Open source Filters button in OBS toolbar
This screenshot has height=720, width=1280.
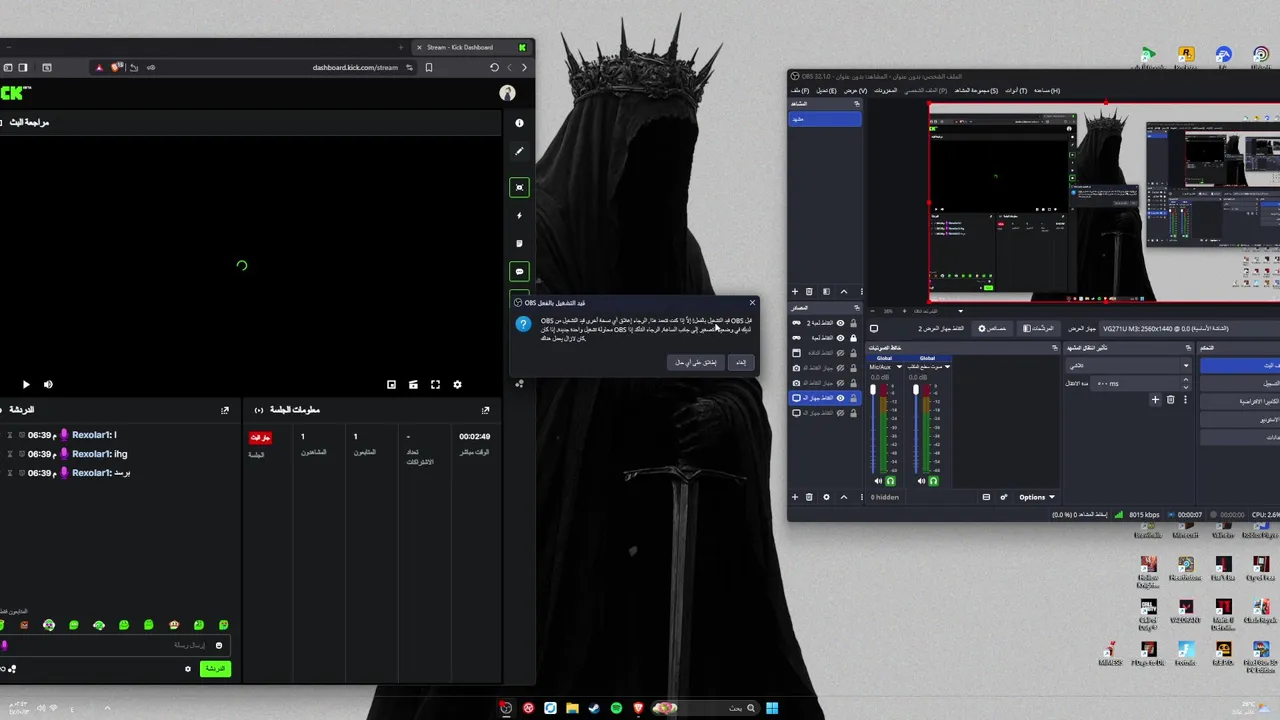coord(1038,328)
